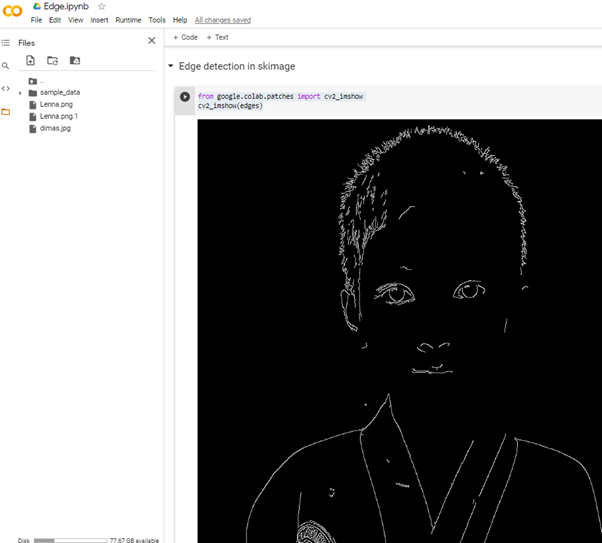Open the table of contents sidebar icon

tap(6, 42)
